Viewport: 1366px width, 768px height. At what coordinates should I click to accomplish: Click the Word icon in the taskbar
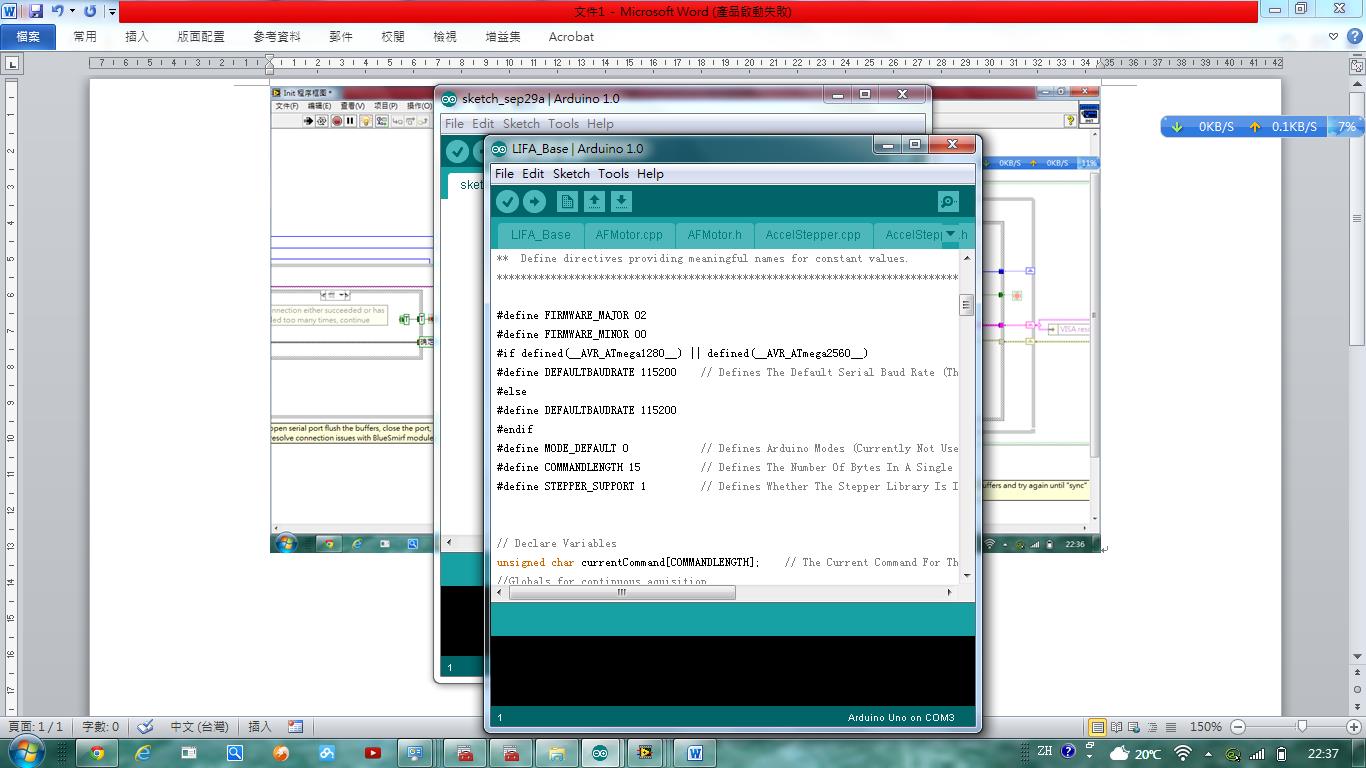695,753
